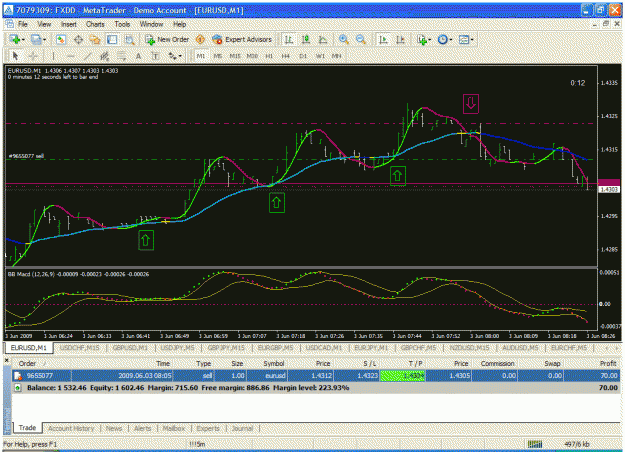Open the Indicators list icon
This screenshot has width=625, height=452.
[x=421, y=39]
